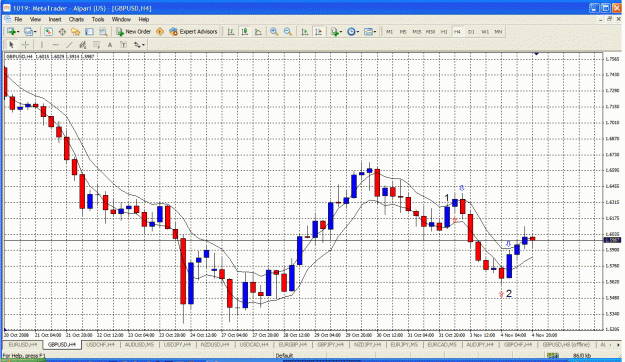This screenshot has width=625, height=362.
Task: Switch to the NZDUSD,H4 chart tab
Action: [216, 344]
